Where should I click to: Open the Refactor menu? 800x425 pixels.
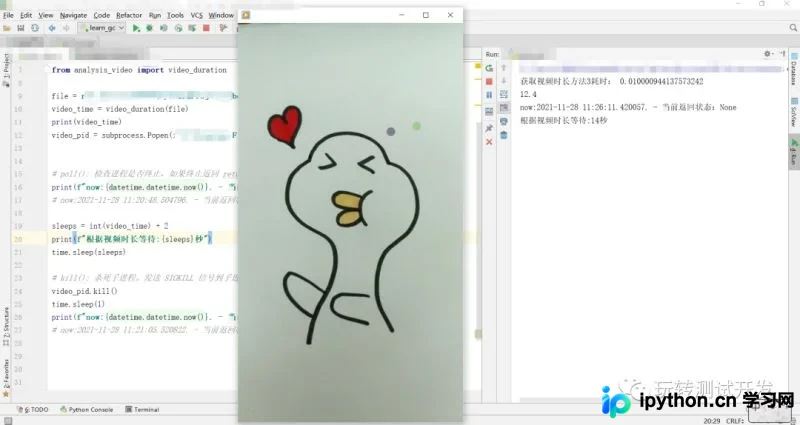pyautogui.click(x=129, y=15)
